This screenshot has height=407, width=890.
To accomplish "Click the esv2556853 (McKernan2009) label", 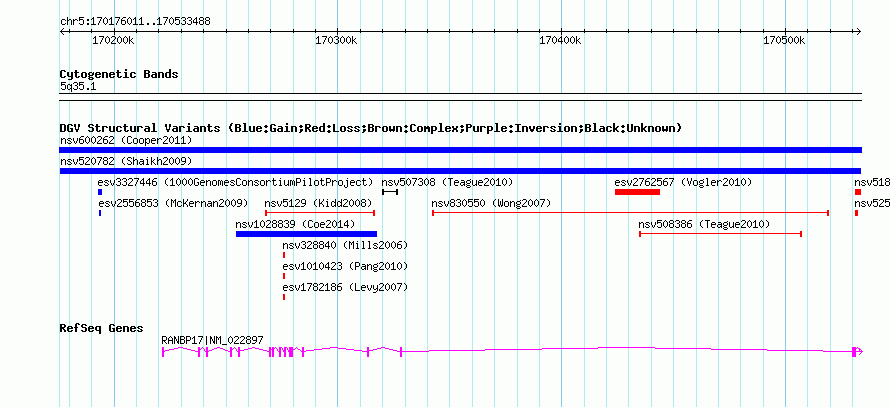I will click(x=173, y=203).
